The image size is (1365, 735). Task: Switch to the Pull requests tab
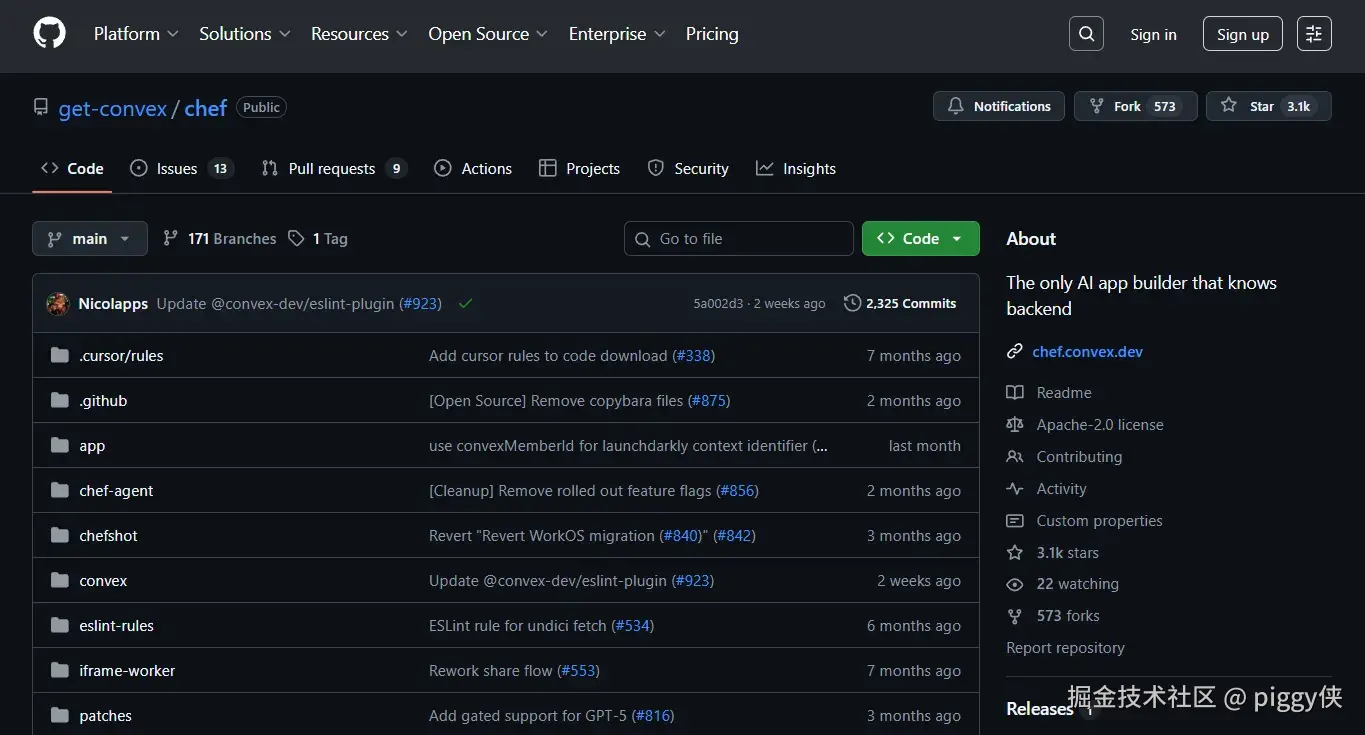coord(334,168)
